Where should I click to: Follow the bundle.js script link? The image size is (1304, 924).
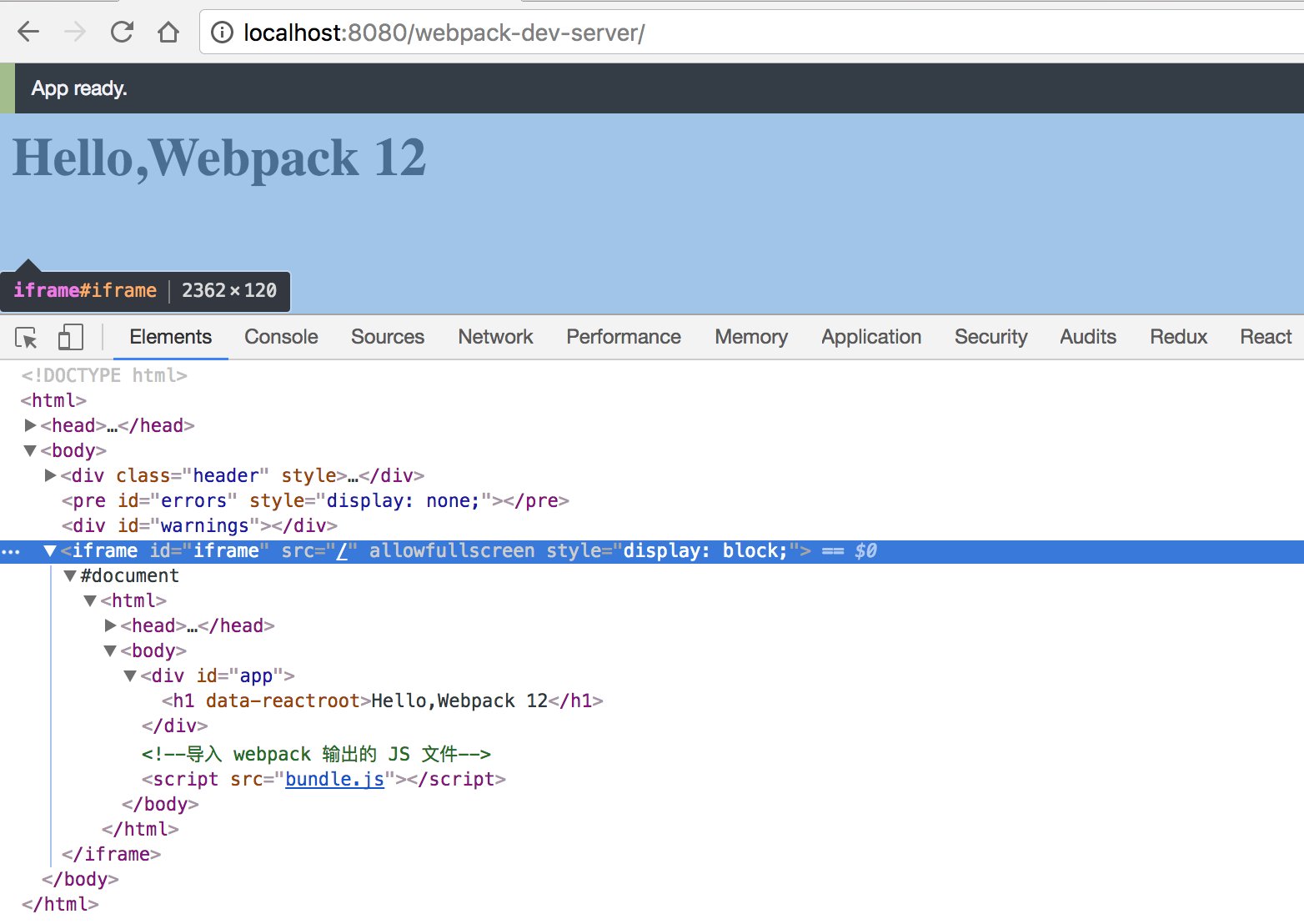[x=334, y=779]
